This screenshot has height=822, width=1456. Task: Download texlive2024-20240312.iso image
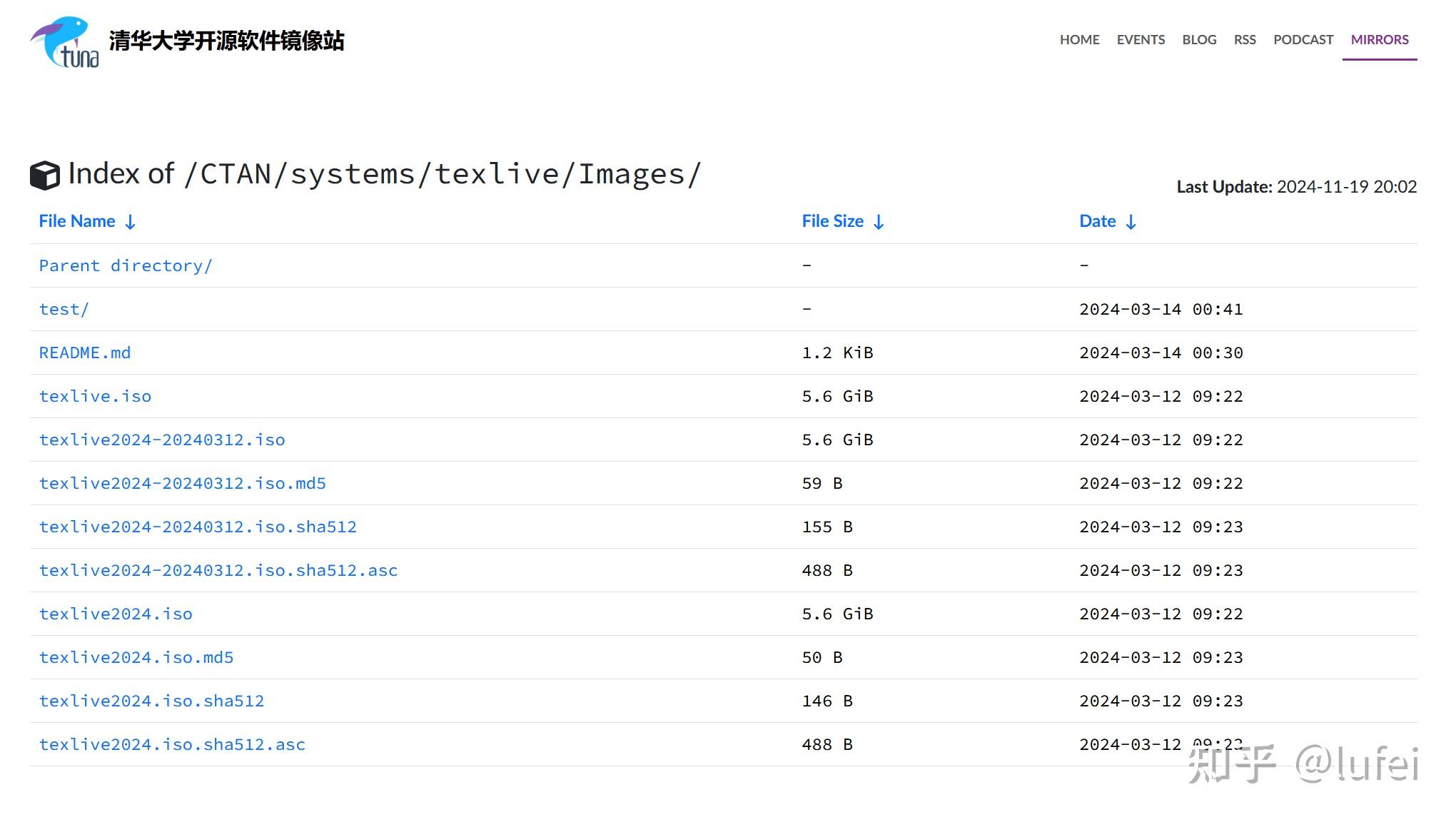[162, 440]
